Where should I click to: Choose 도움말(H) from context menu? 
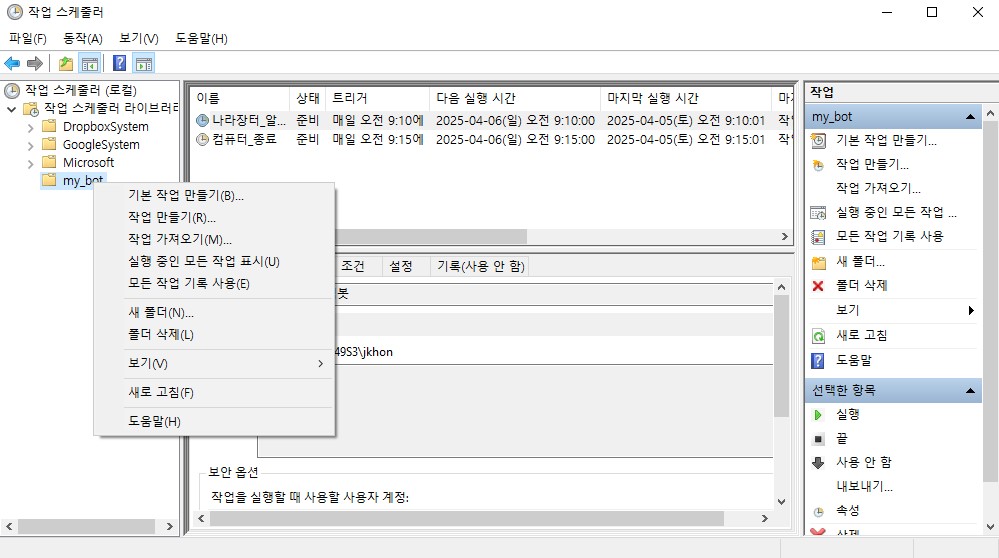pos(214,421)
